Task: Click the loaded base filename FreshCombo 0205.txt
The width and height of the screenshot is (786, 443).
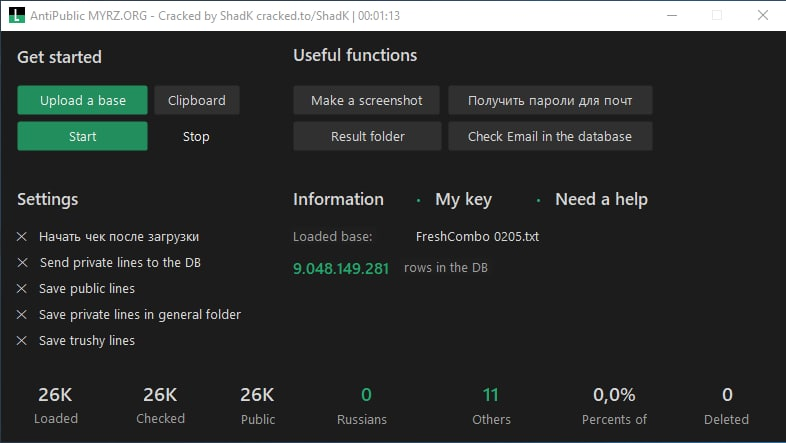Action: 477,237
